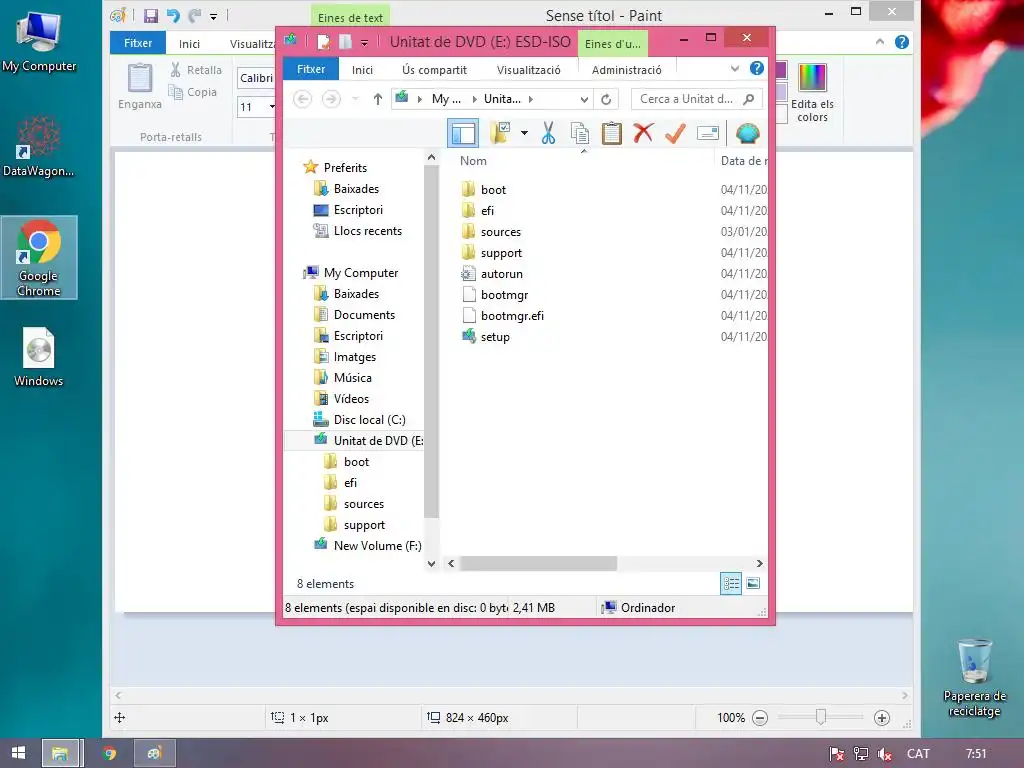Go up one folder level arrow

(377, 99)
